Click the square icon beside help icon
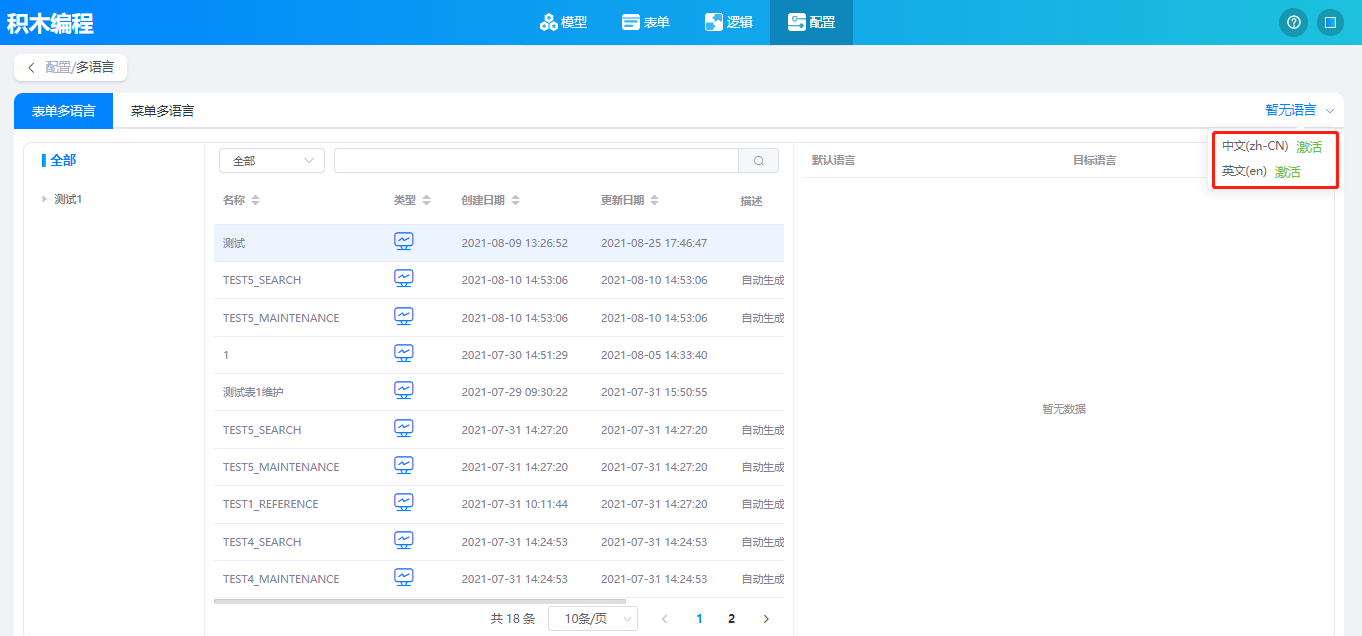 click(x=1330, y=22)
